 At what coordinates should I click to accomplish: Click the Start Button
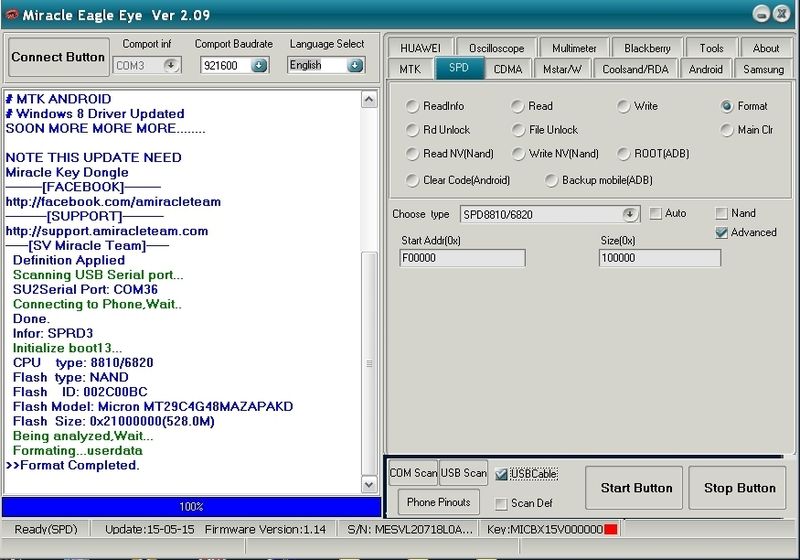634,488
